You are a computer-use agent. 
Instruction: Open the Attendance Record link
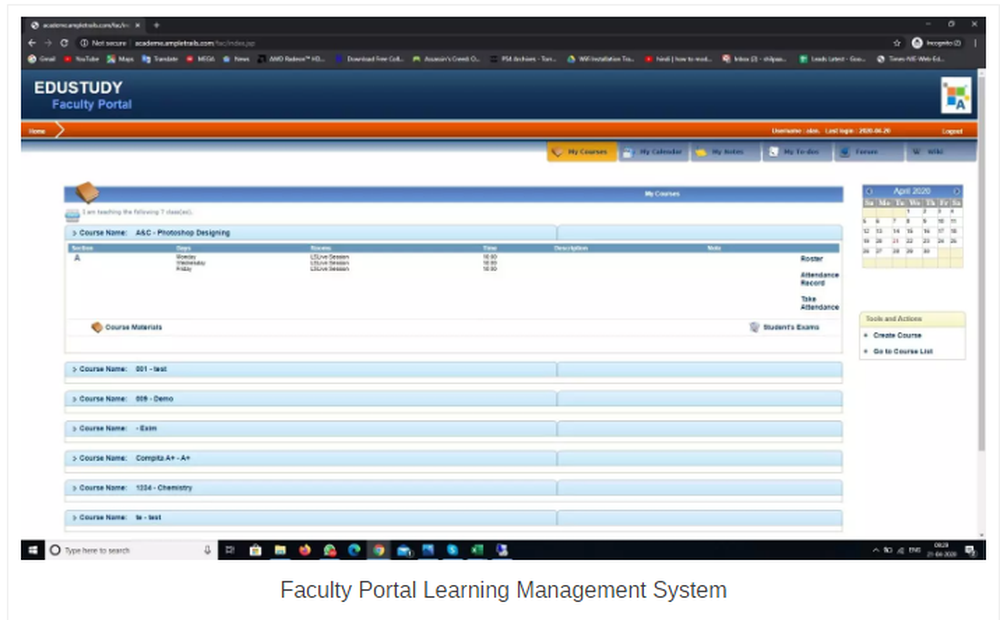(820, 279)
